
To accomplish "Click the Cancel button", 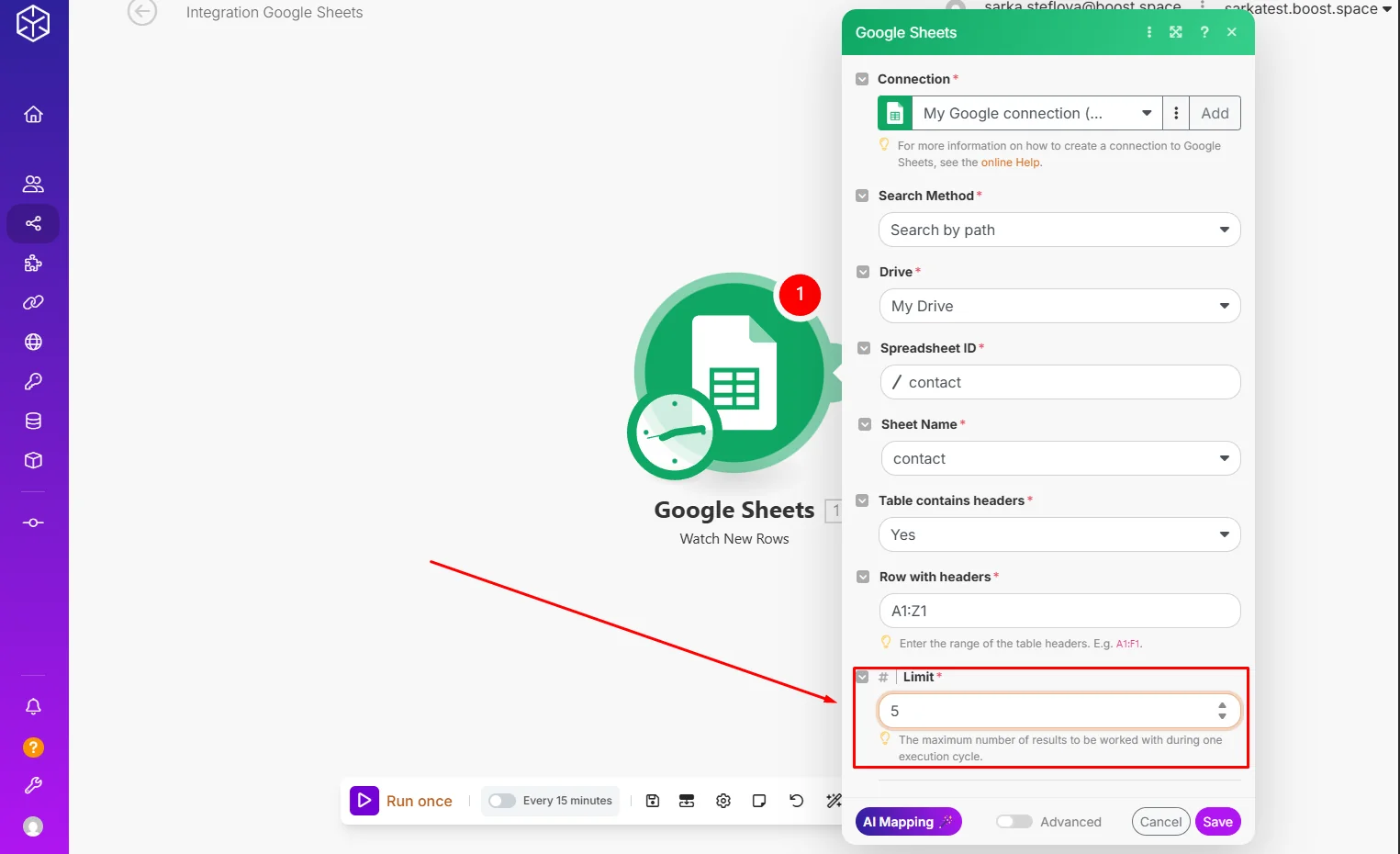I will click(x=1161, y=822).
